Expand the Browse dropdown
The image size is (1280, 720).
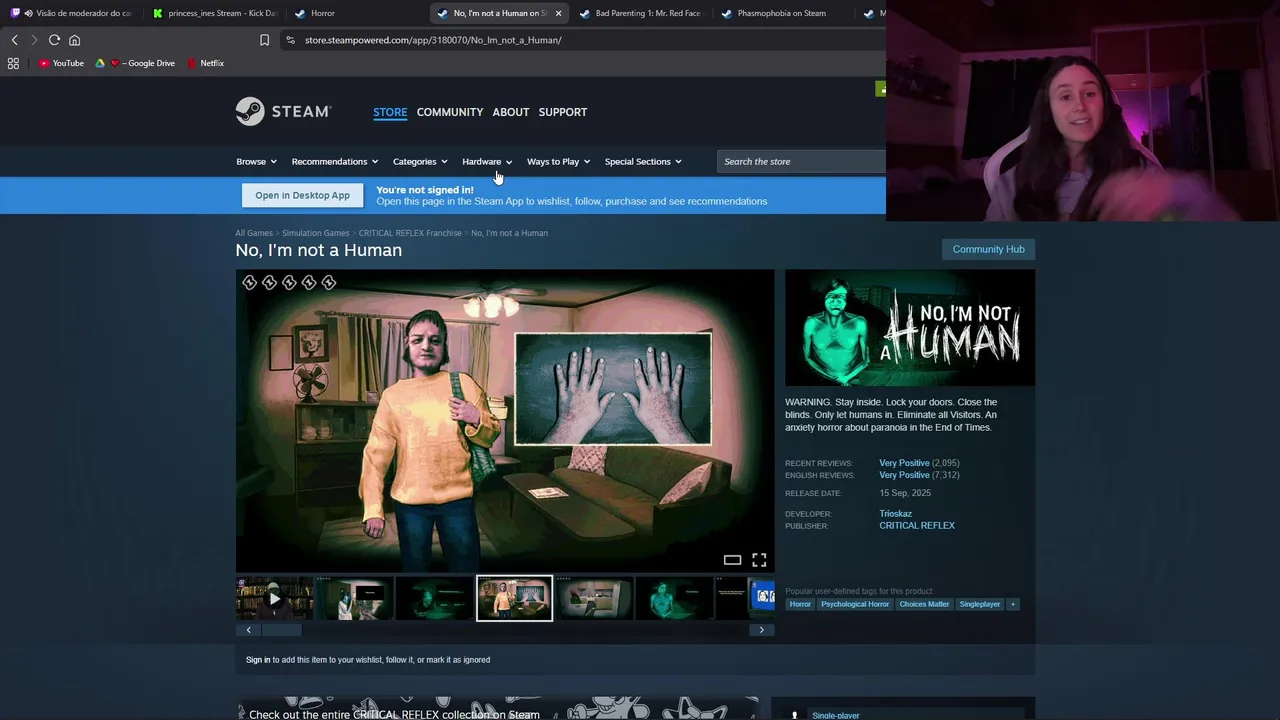[256, 161]
